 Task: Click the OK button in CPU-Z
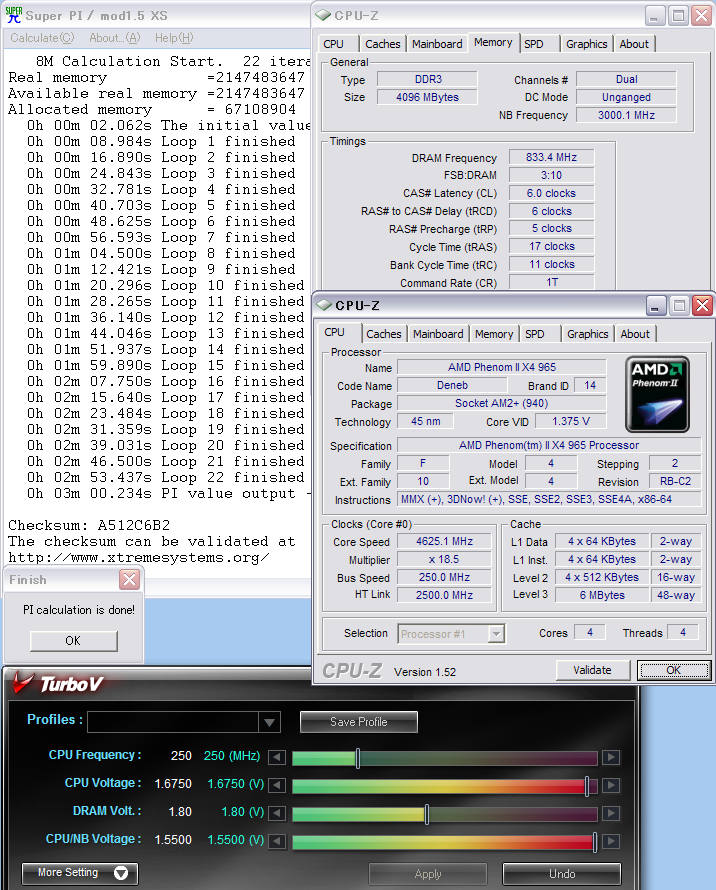673,670
